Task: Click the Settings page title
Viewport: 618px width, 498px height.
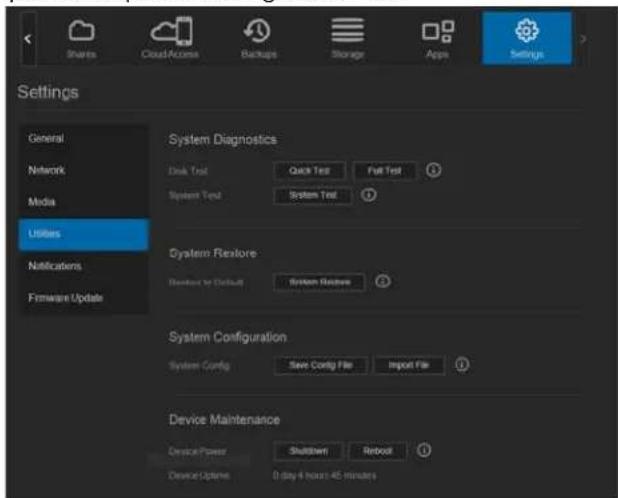Action: tap(48, 92)
